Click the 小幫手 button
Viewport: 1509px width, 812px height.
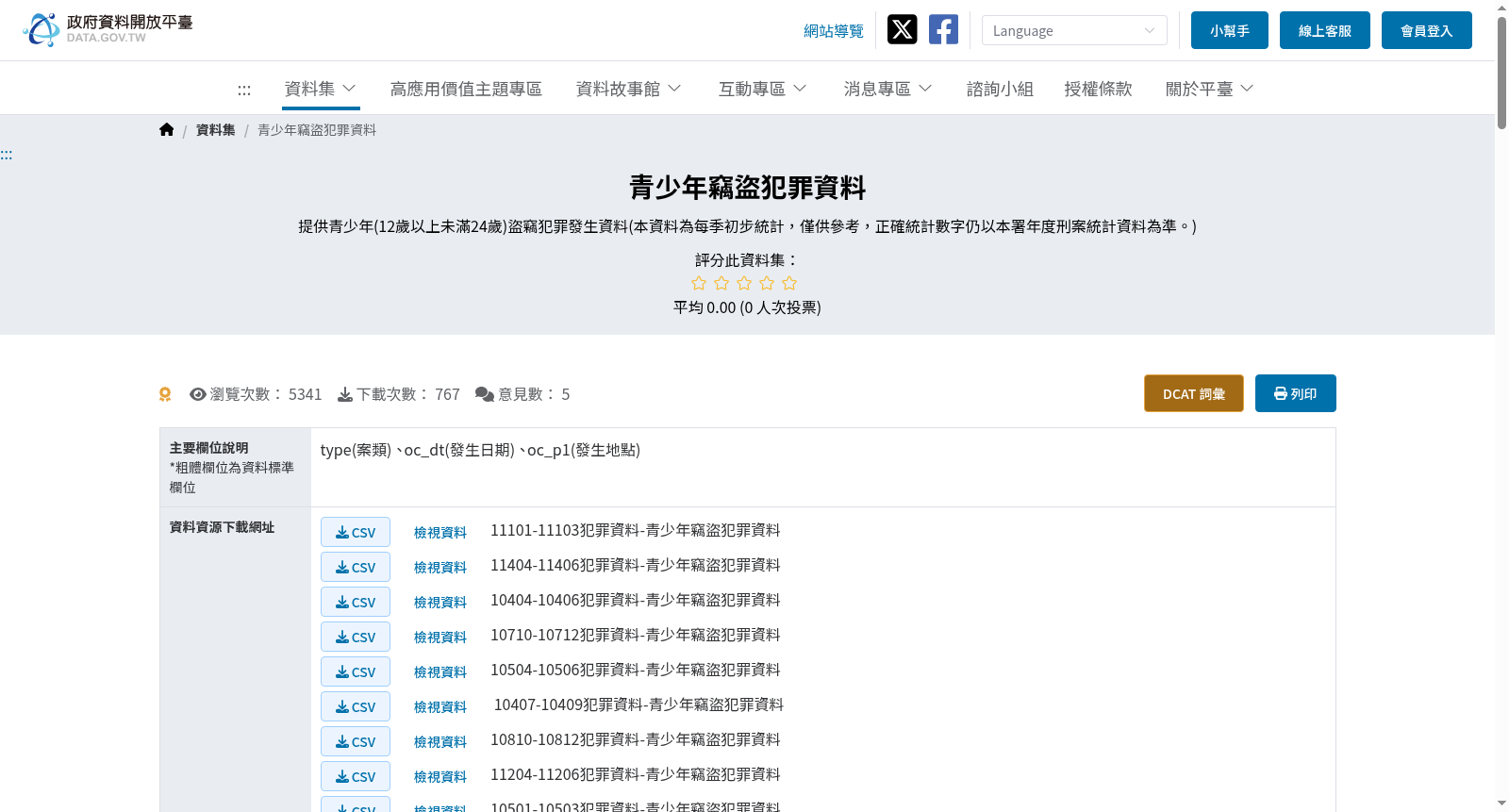pyautogui.click(x=1230, y=30)
